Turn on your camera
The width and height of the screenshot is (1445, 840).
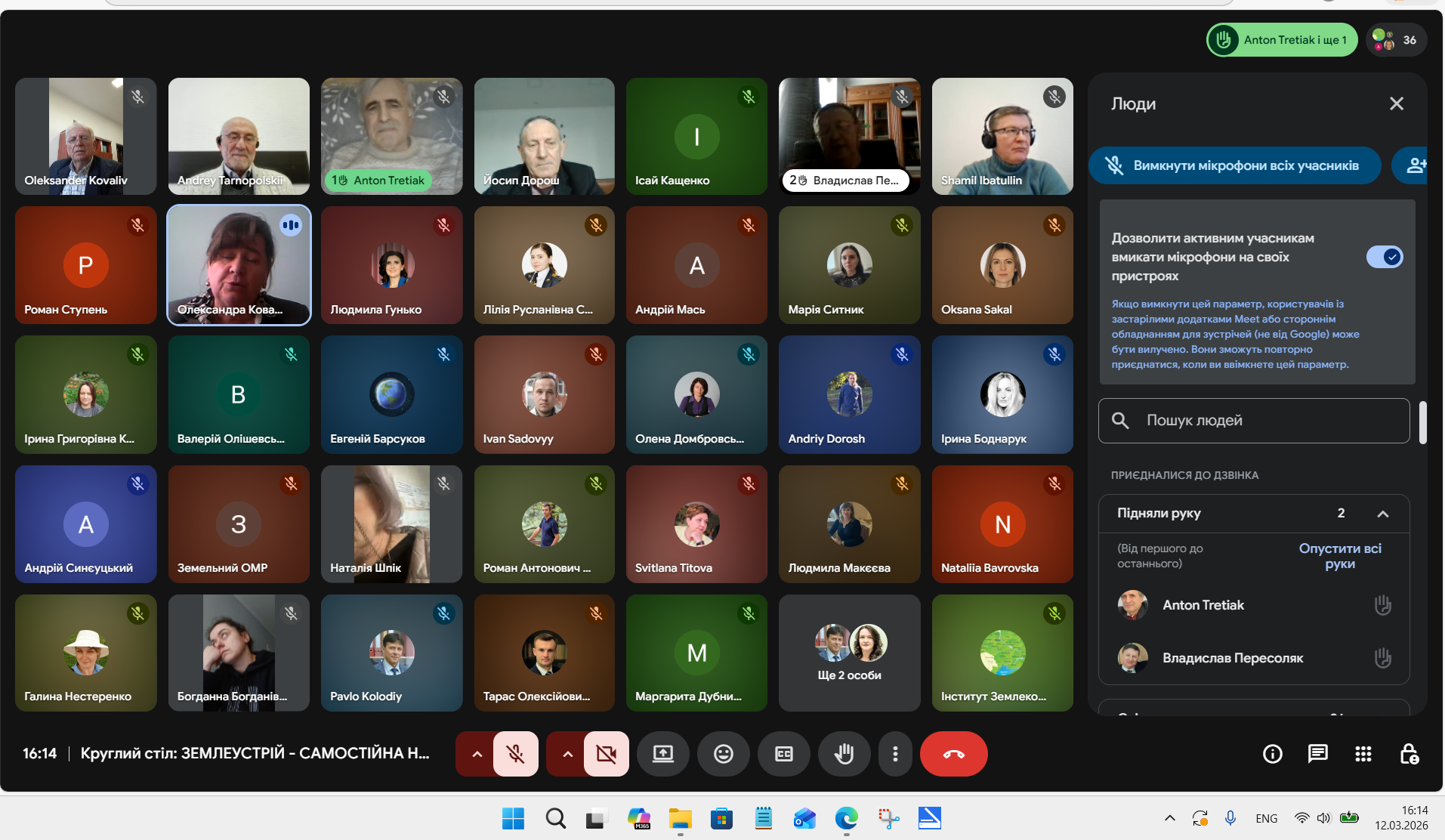[x=606, y=754]
